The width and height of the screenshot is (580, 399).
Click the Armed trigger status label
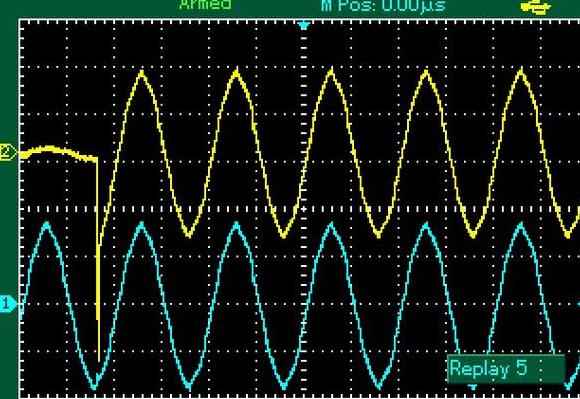206,4
